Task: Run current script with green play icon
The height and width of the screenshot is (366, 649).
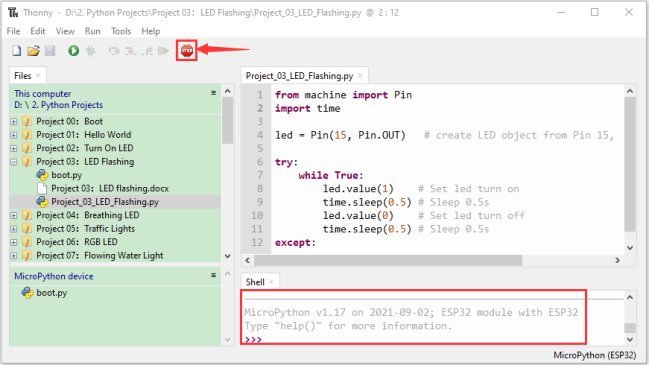Action: [74, 51]
